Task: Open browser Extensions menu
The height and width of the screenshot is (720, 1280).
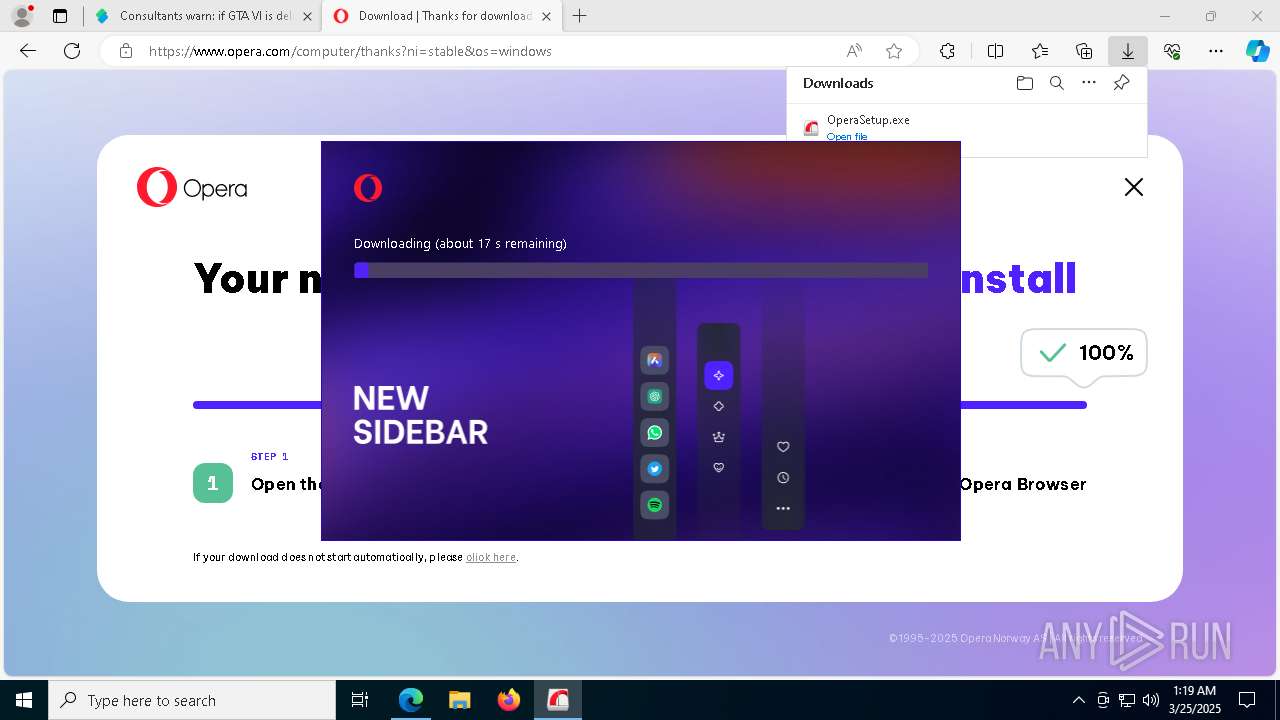Action: click(x=947, y=51)
